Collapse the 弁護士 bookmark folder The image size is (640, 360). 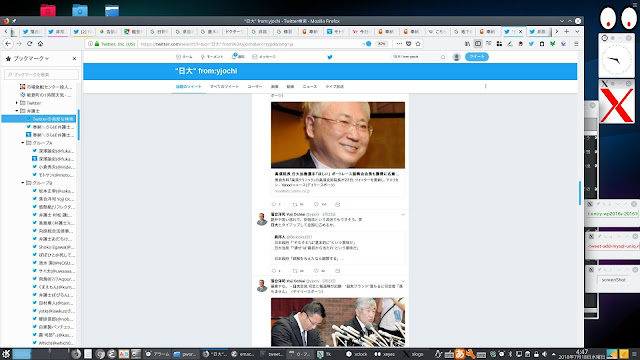tap(17, 111)
